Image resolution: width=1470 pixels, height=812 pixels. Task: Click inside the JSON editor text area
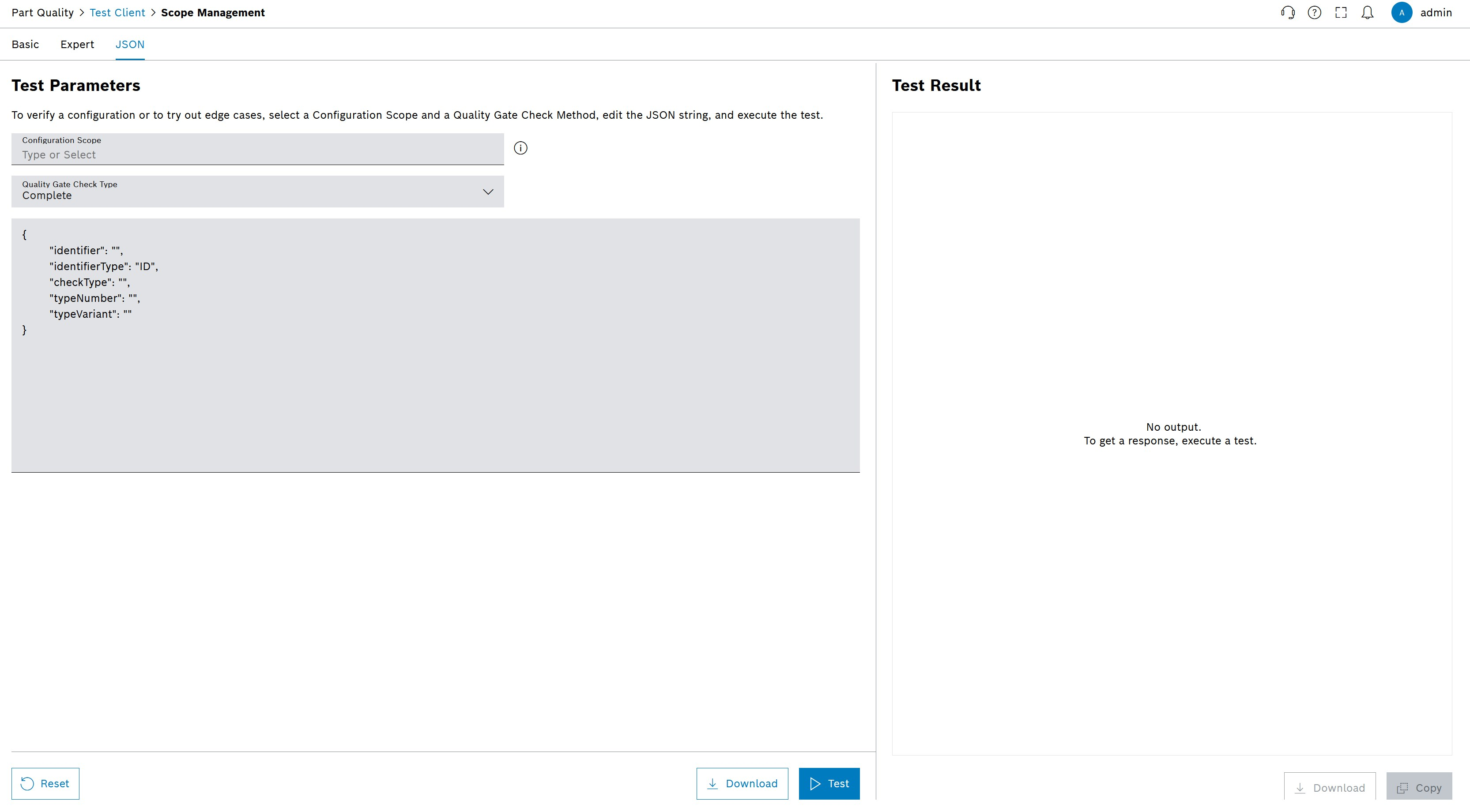(435, 345)
